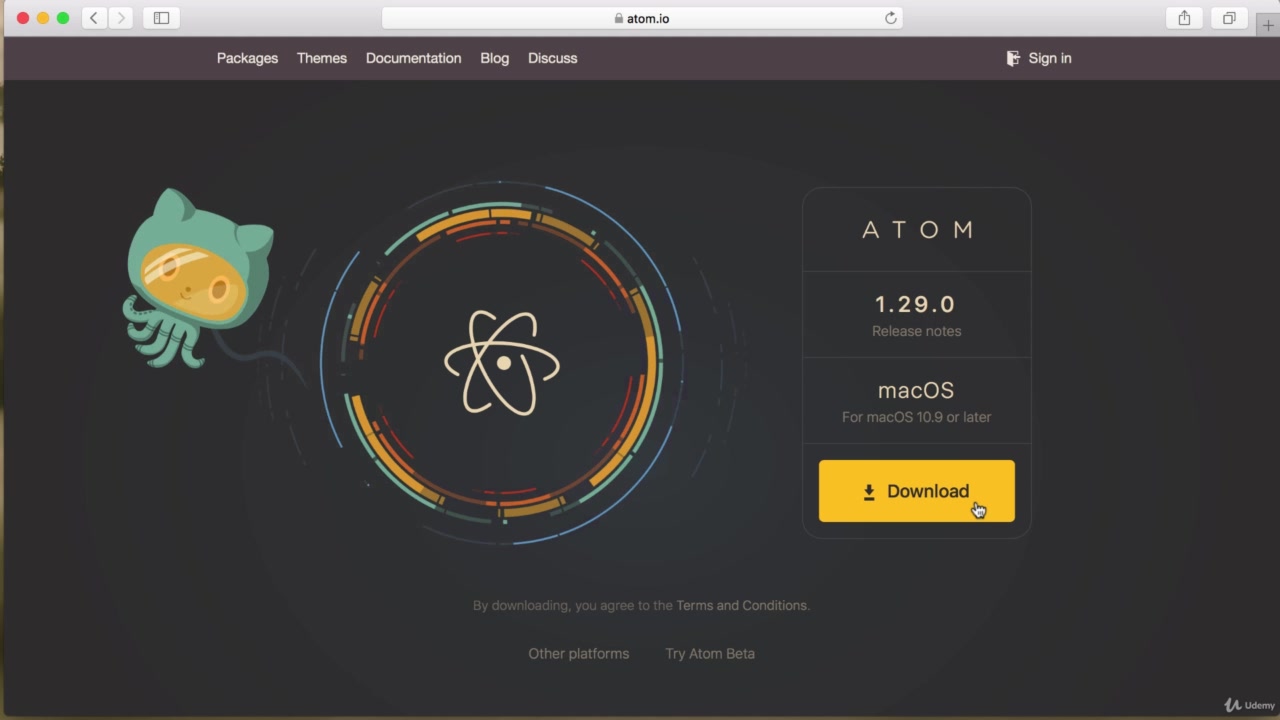This screenshot has width=1280, height=720.
Task: Click the Atom logo in the center
Action: coord(502,362)
